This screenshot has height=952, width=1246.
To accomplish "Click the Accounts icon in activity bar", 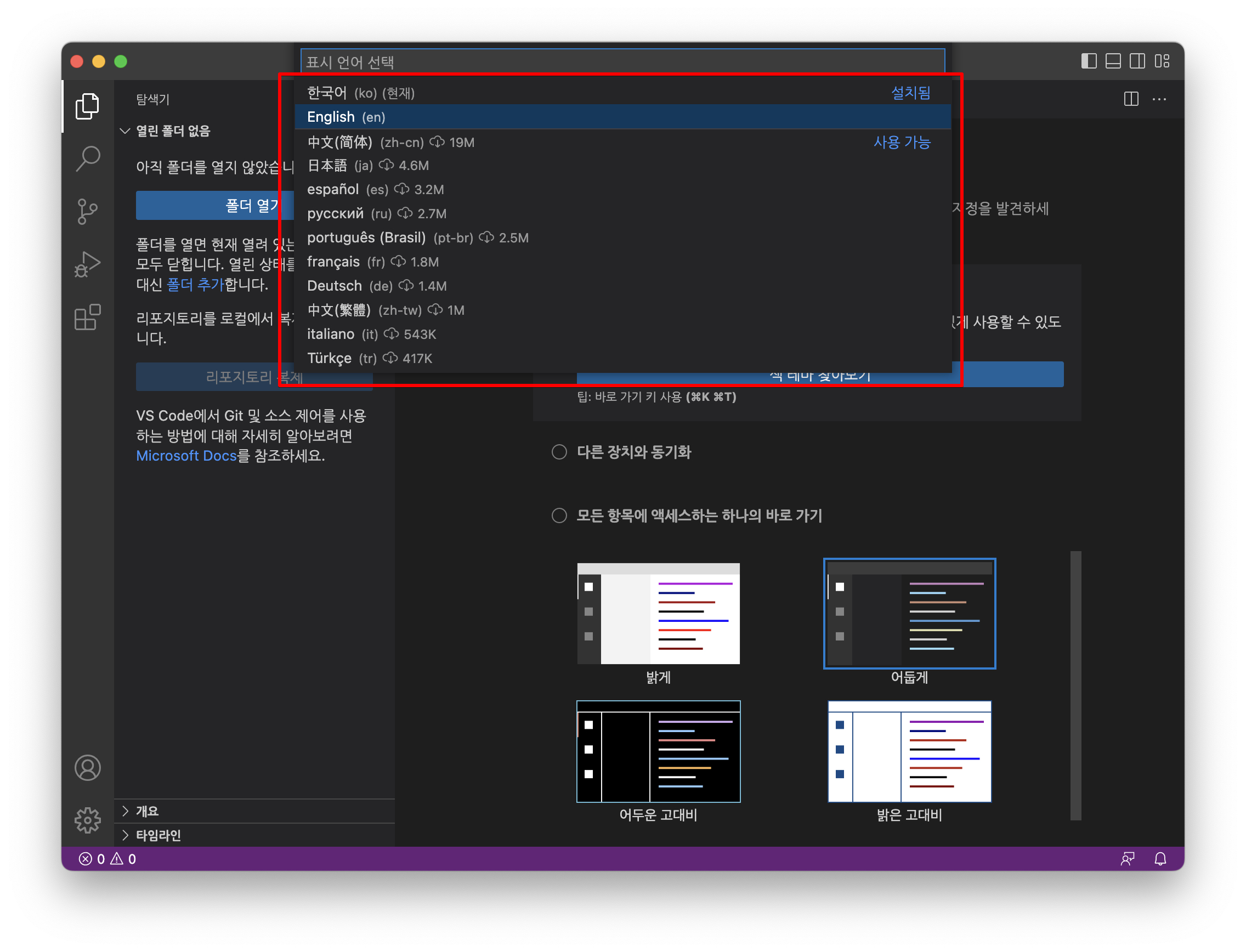I will [x=87, y=768].
